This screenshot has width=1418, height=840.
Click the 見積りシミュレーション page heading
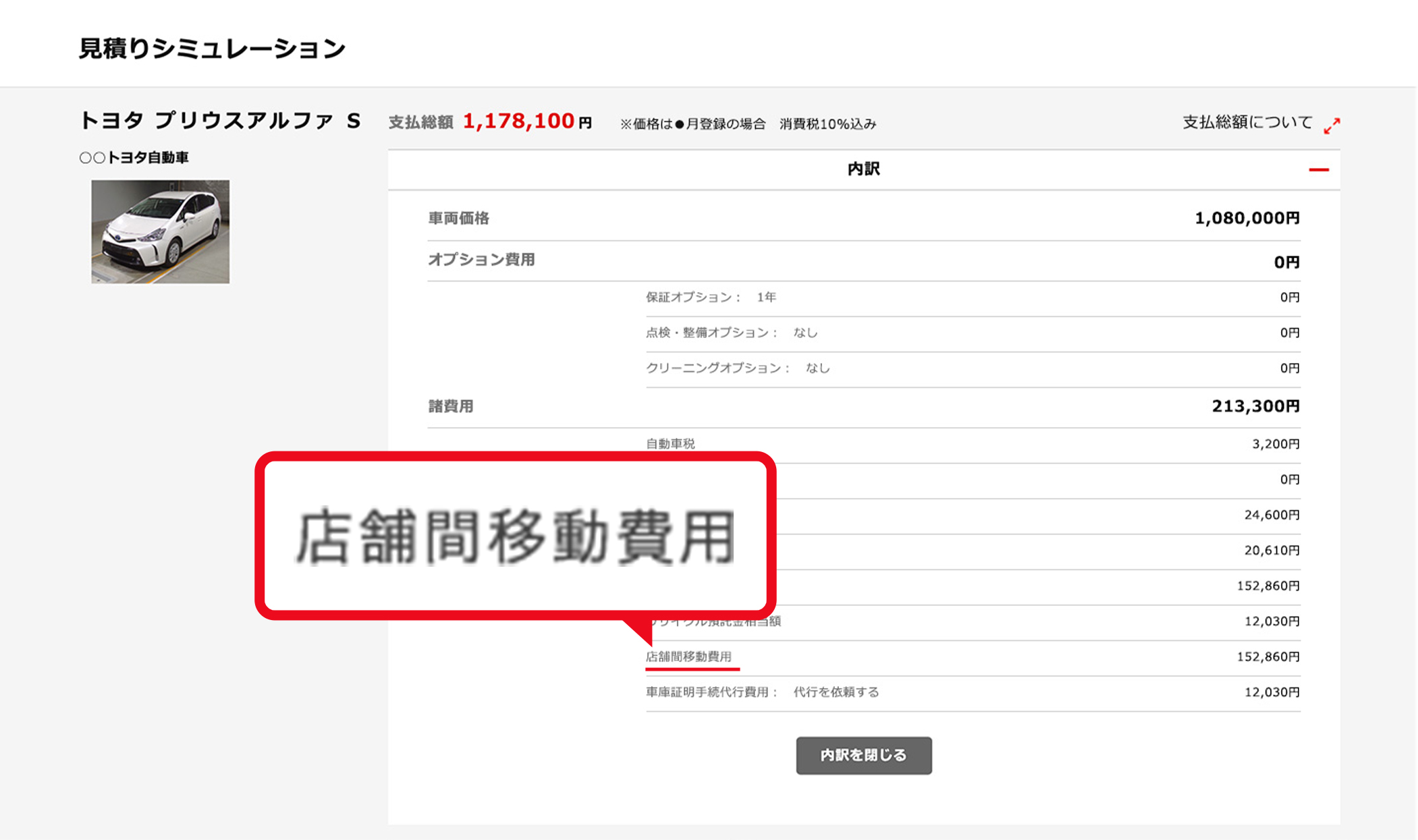[212, 49]
